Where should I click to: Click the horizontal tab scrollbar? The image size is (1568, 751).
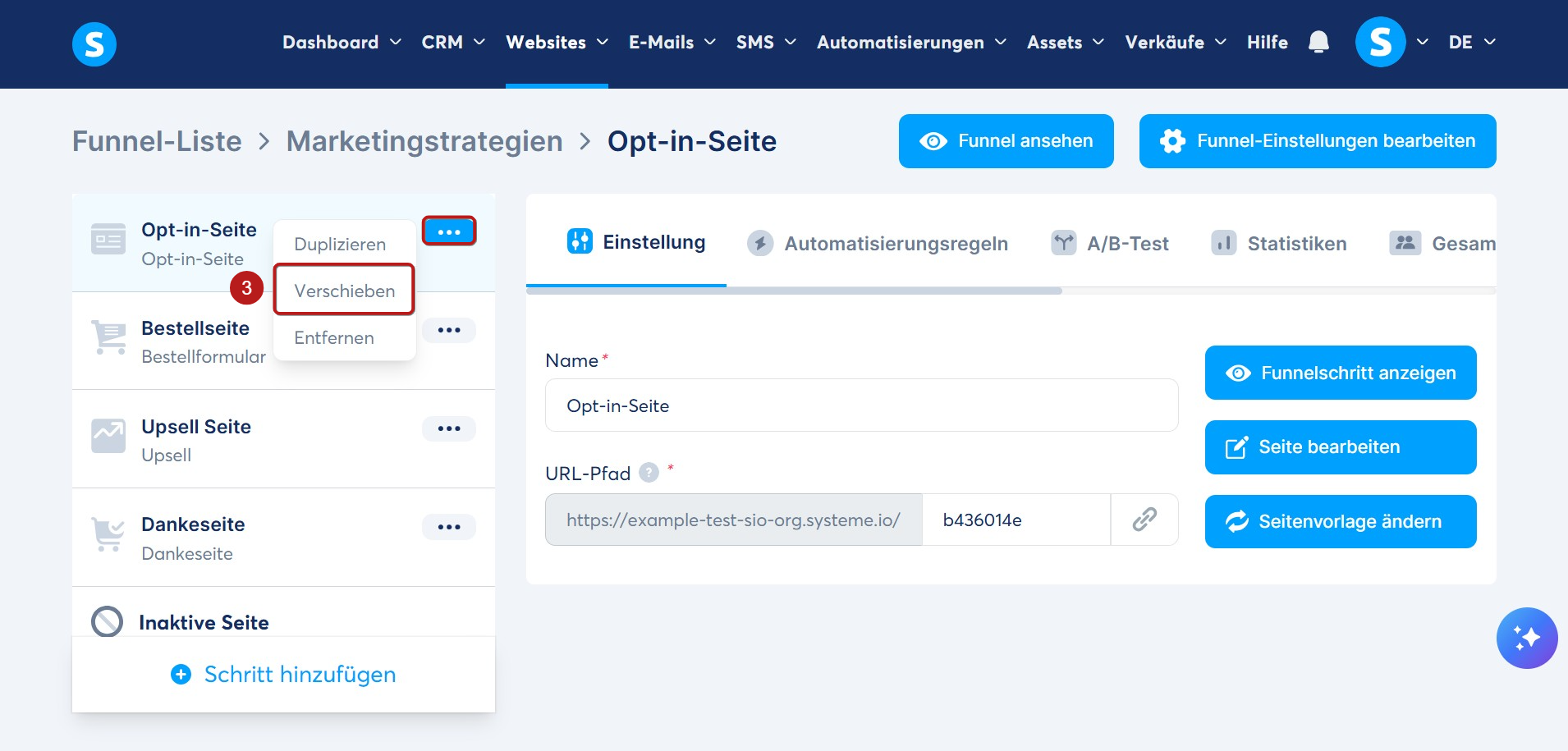point(794,291)
